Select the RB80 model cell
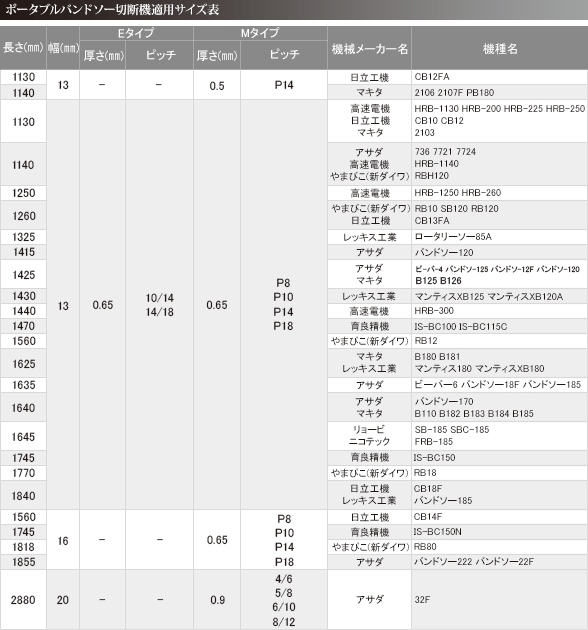The width and height of the screenshot is (588, 630). pos(500,547)
